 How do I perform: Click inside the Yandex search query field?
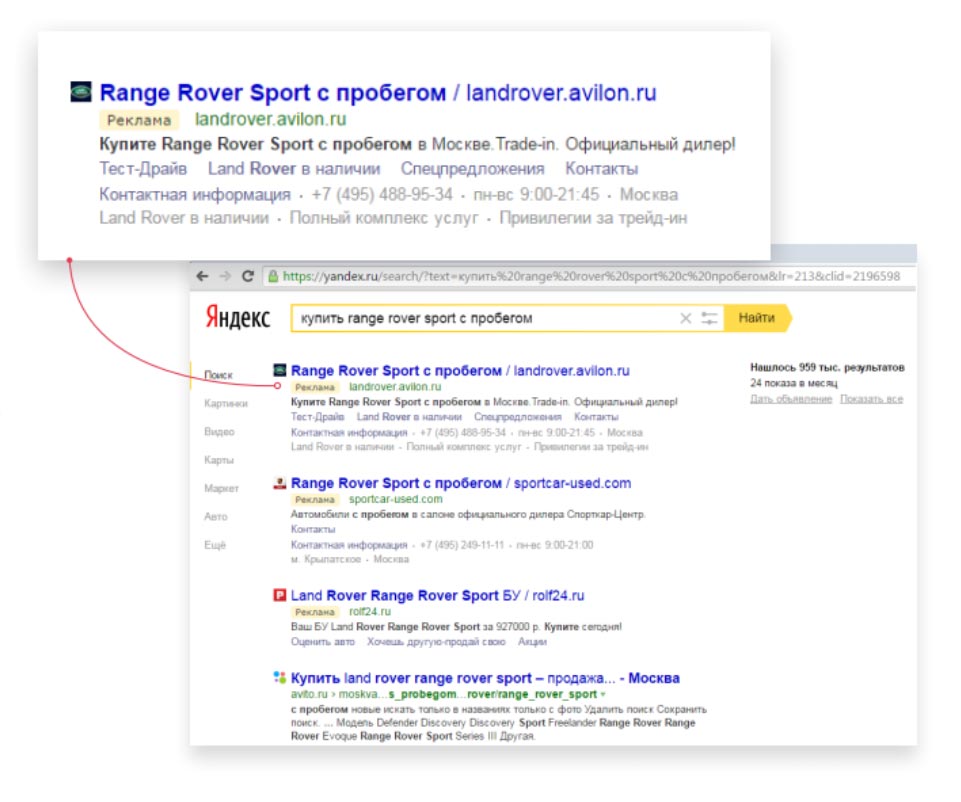480,318
